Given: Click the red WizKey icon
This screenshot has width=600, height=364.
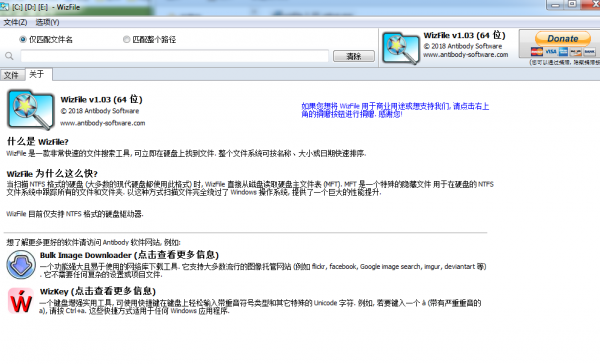Looking at the screenshot, I should [21, 301].
